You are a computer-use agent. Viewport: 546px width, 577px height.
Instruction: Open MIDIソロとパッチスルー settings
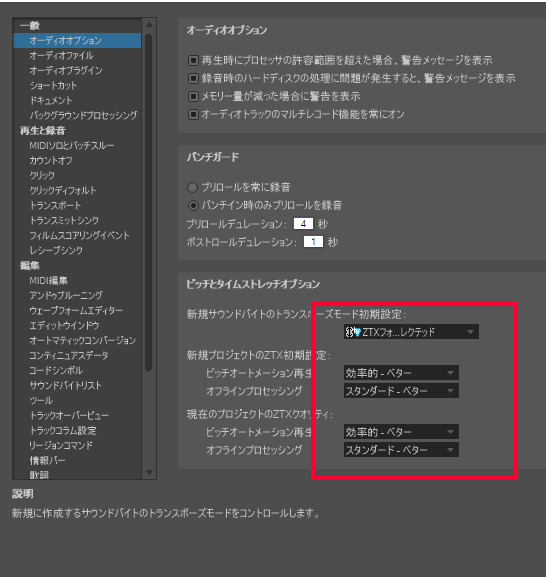(72, 146)
